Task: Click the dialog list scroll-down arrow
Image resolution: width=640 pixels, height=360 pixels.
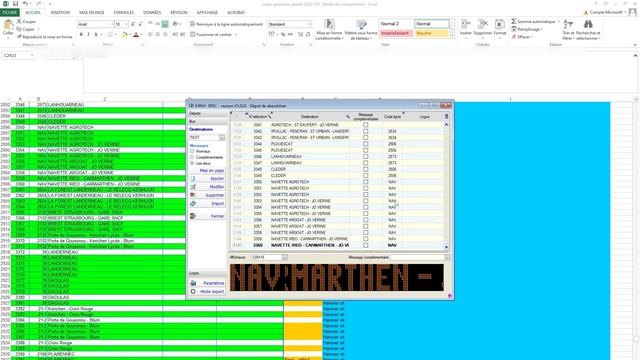Action: [x=446, y=247]
